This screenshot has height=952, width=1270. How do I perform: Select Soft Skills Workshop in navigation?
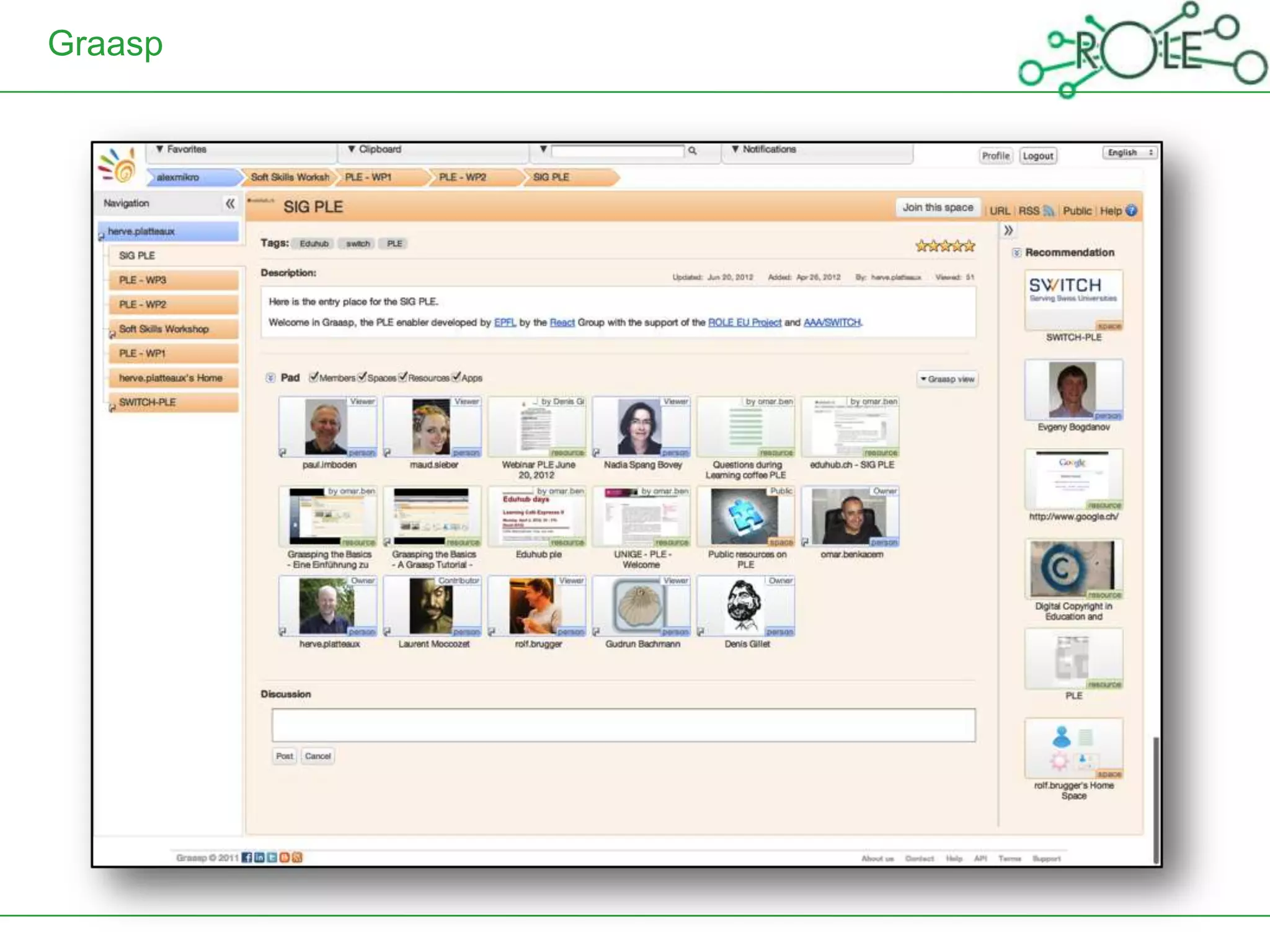click(x=164, y=329)
